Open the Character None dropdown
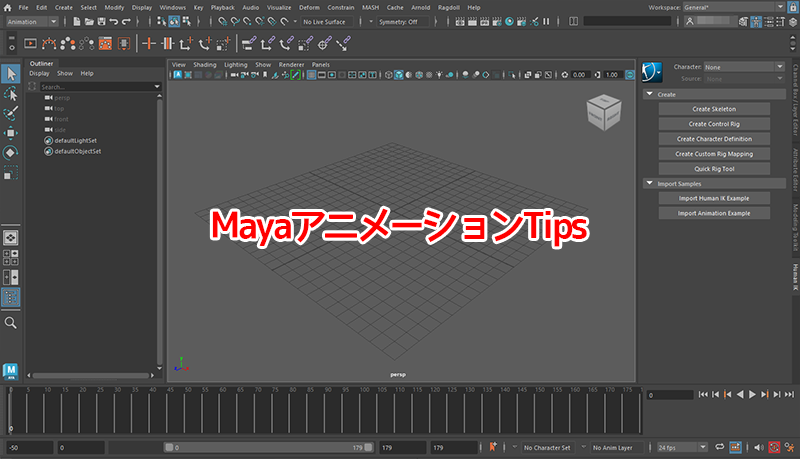This screenshot has height=459, width=800. [744, 67]
